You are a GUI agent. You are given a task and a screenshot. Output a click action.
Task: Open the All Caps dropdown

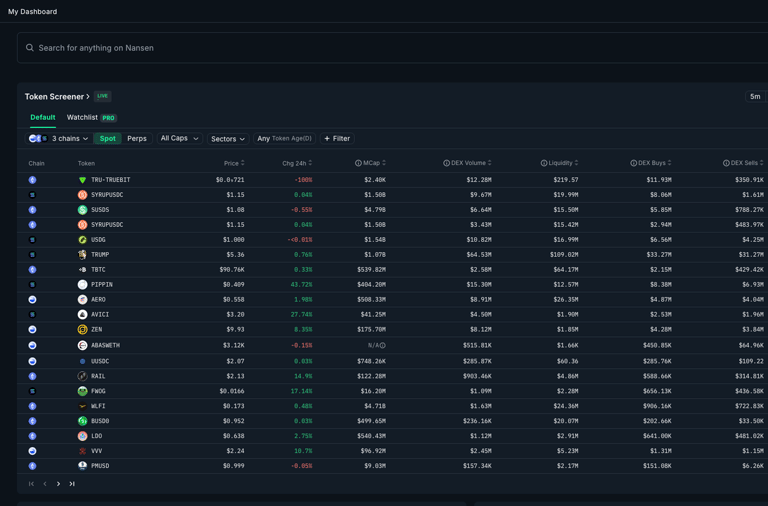(x=179, y=139)
